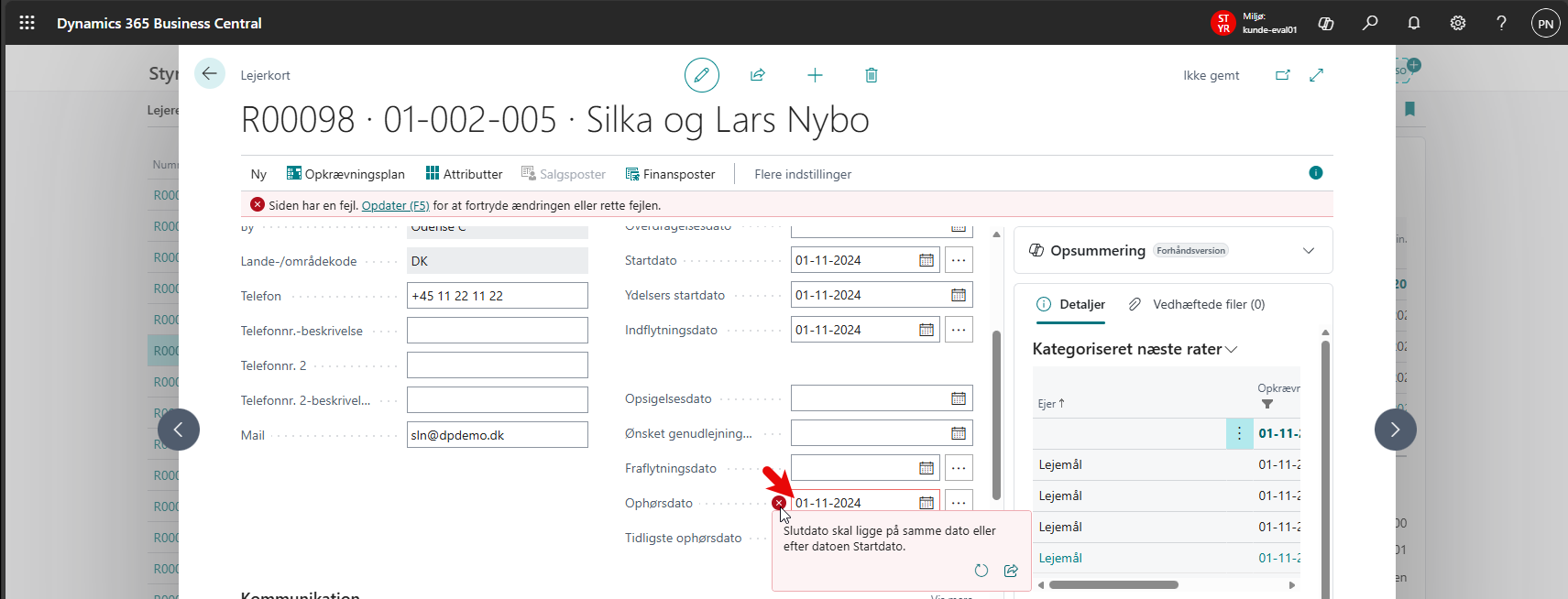Image resolution: width=1568 pixels, height=599 pixels.
Task: Click the ellipsis button beside Startdato
Action: click(x=959, y=260)
